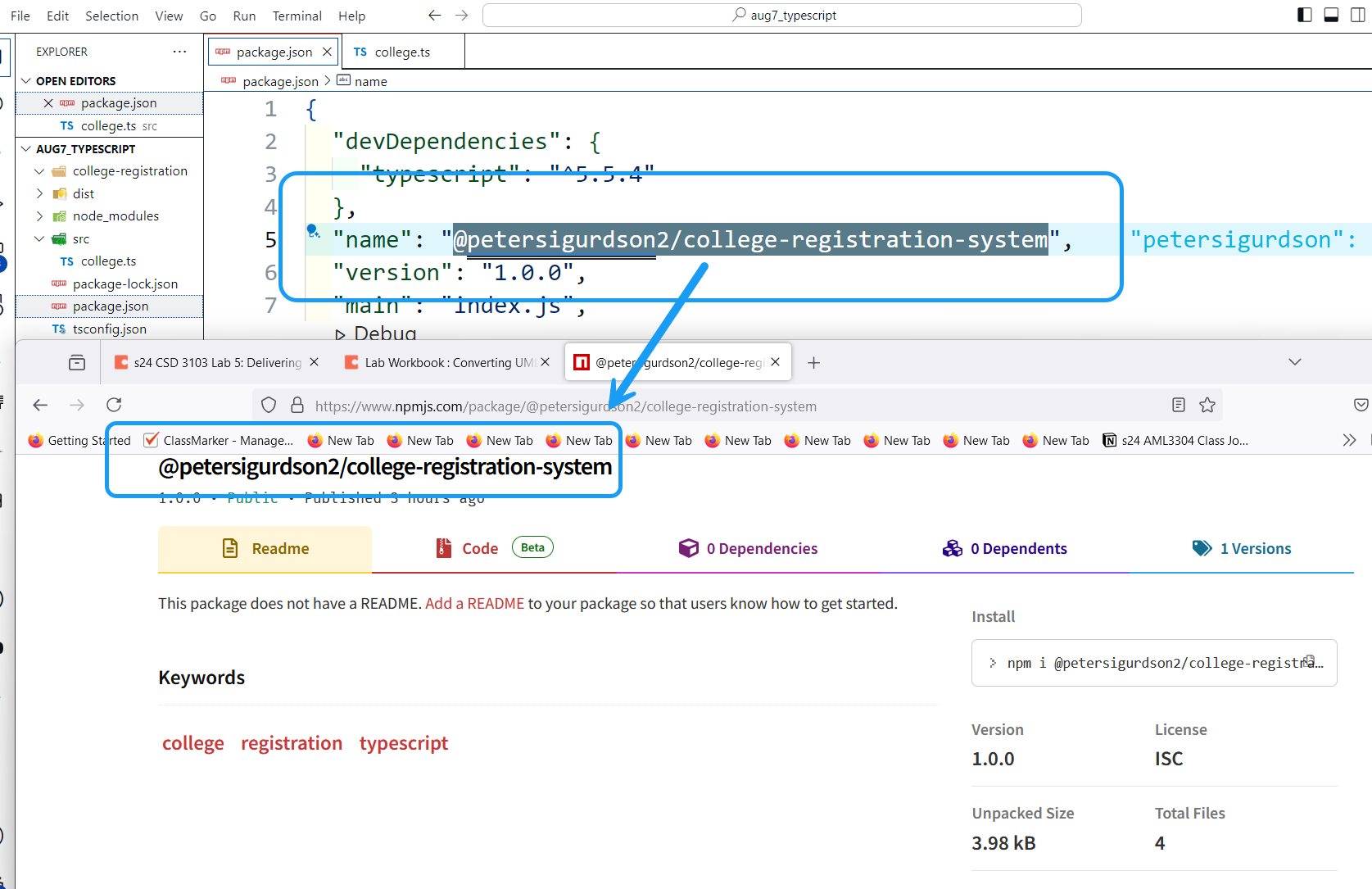
Task: Copy the npm install command icon
Action: click(x=1310, y=660)
